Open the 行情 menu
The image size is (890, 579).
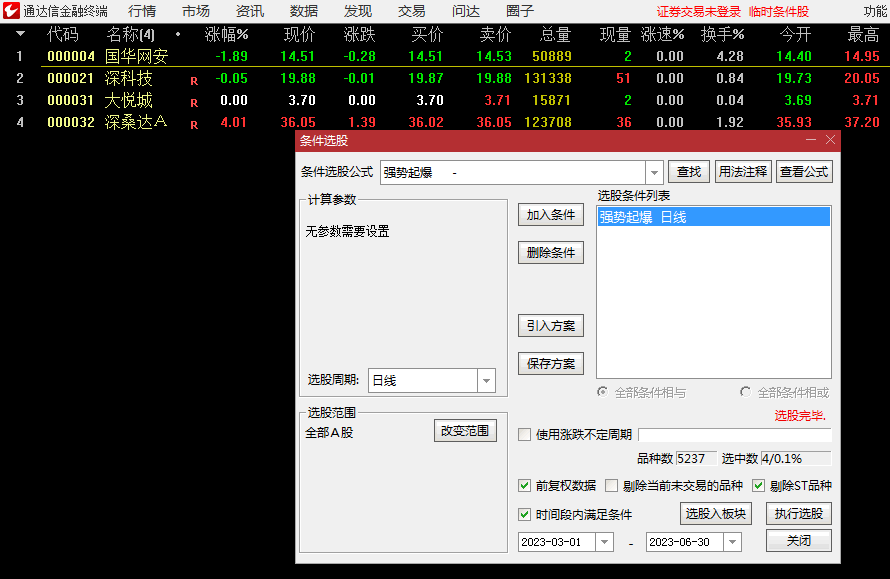(x=142, y=11)
